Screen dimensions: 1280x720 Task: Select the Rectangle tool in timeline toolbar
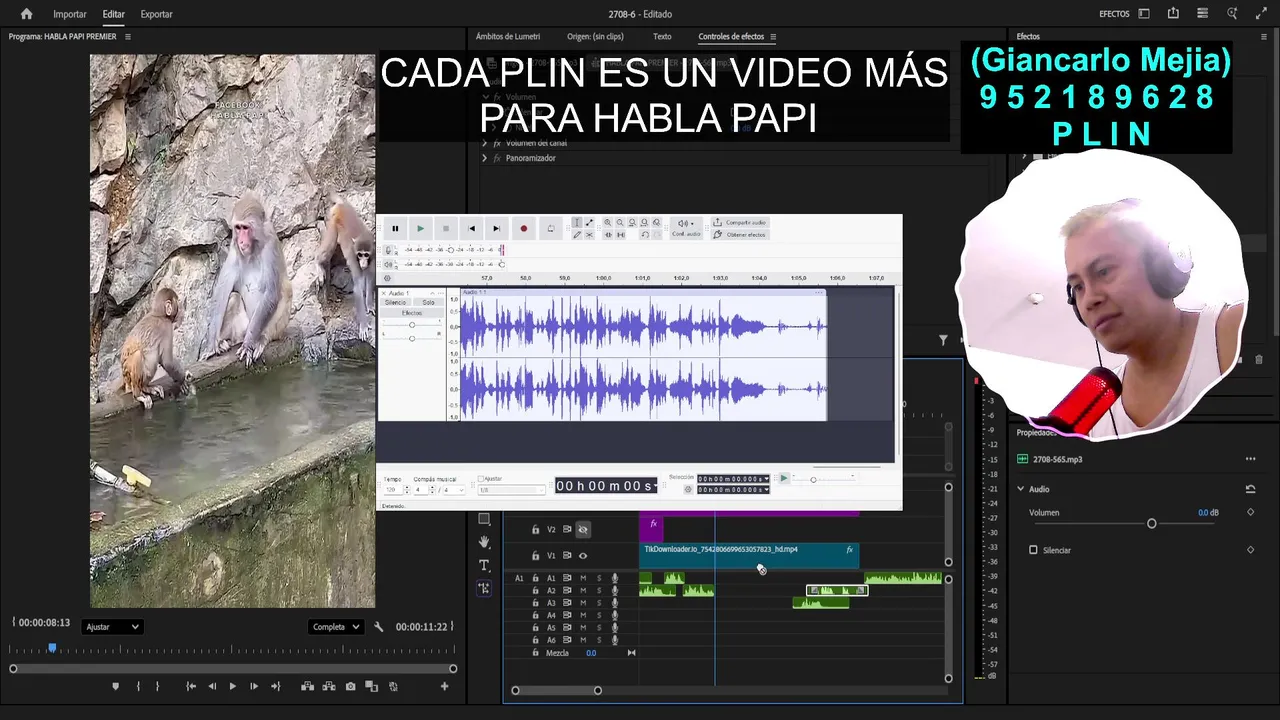484,519
